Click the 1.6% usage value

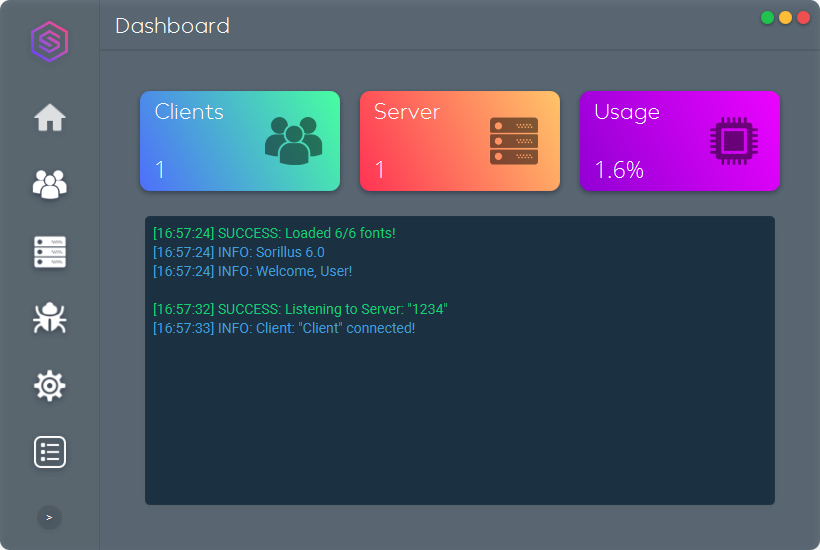(x=619, y=170)
